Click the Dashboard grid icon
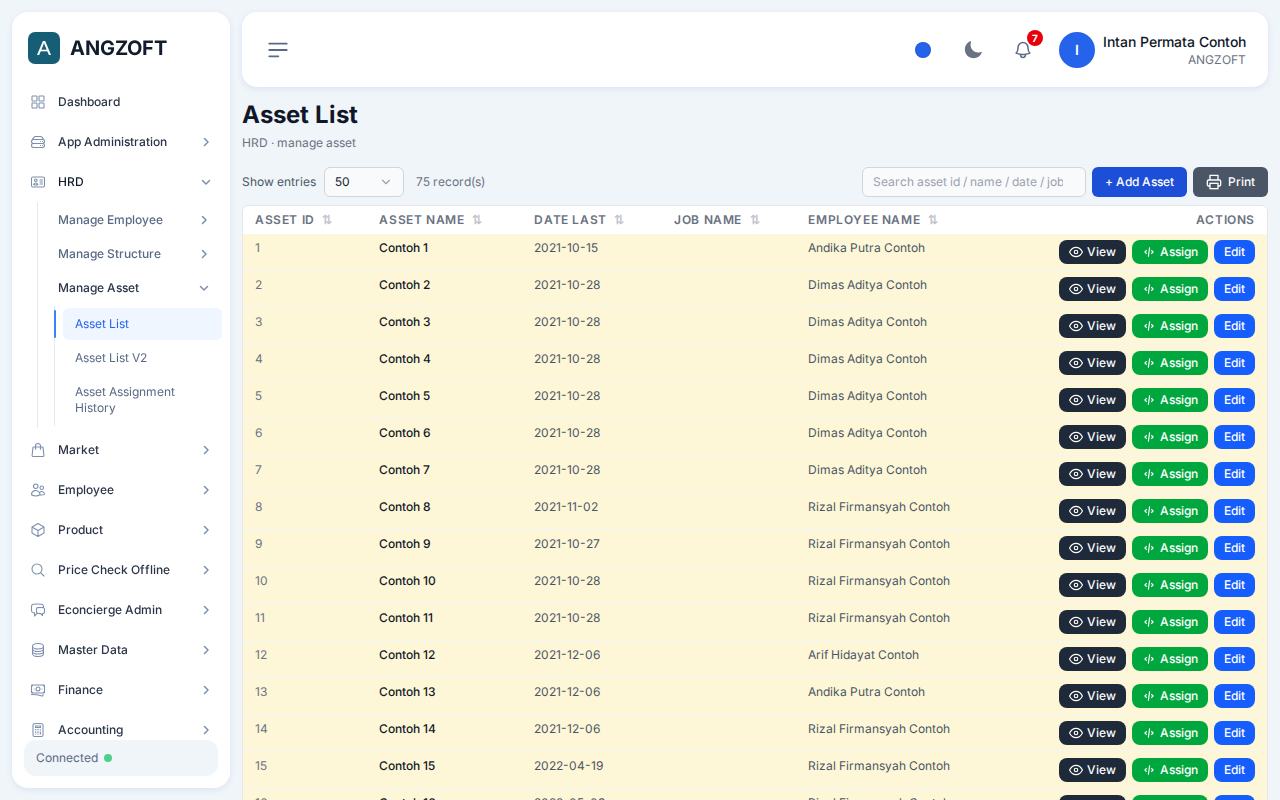Image resolution: width=1280 pixels, height=800 pixels. click(x=38, y=102)
